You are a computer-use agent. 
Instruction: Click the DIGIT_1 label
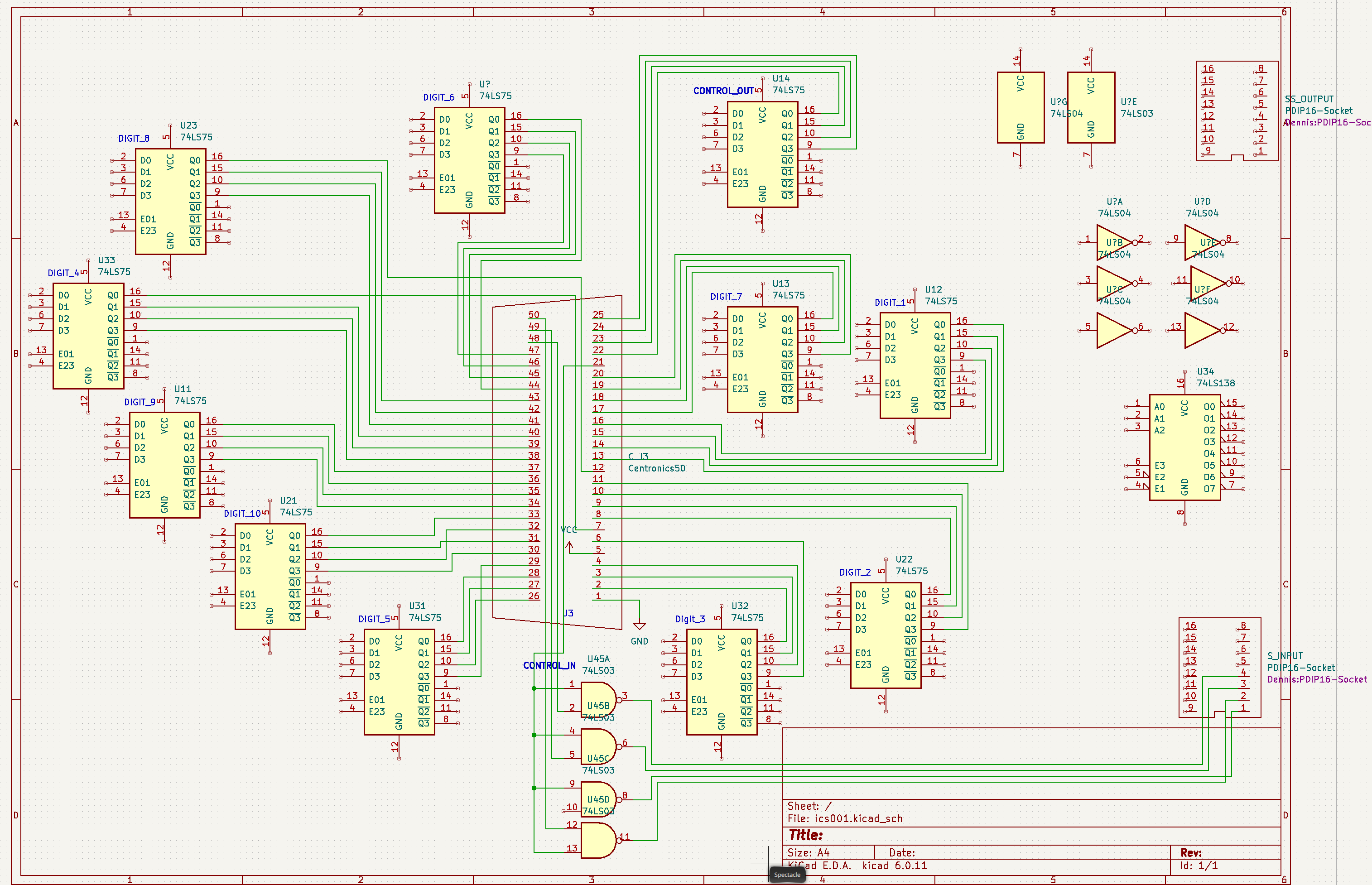(890, 302)
